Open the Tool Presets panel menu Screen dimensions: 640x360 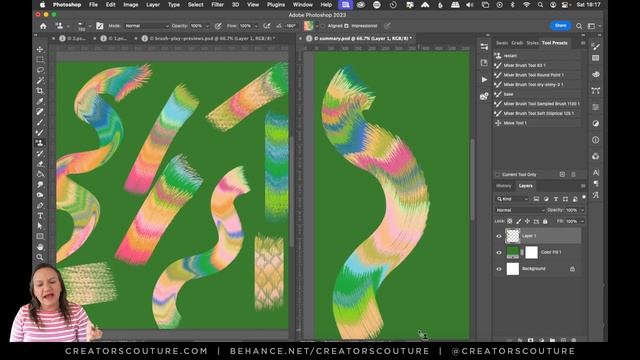[583, 43]
